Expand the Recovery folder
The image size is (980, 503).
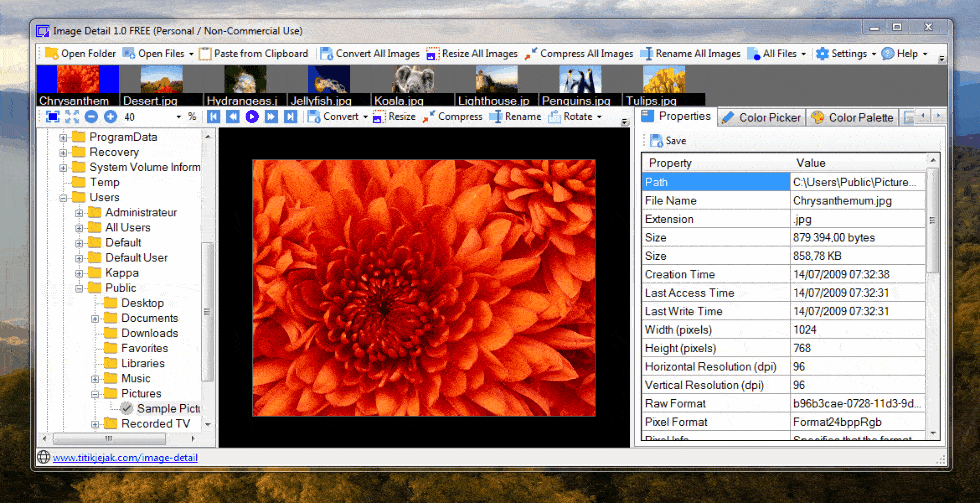click(63, 152)
